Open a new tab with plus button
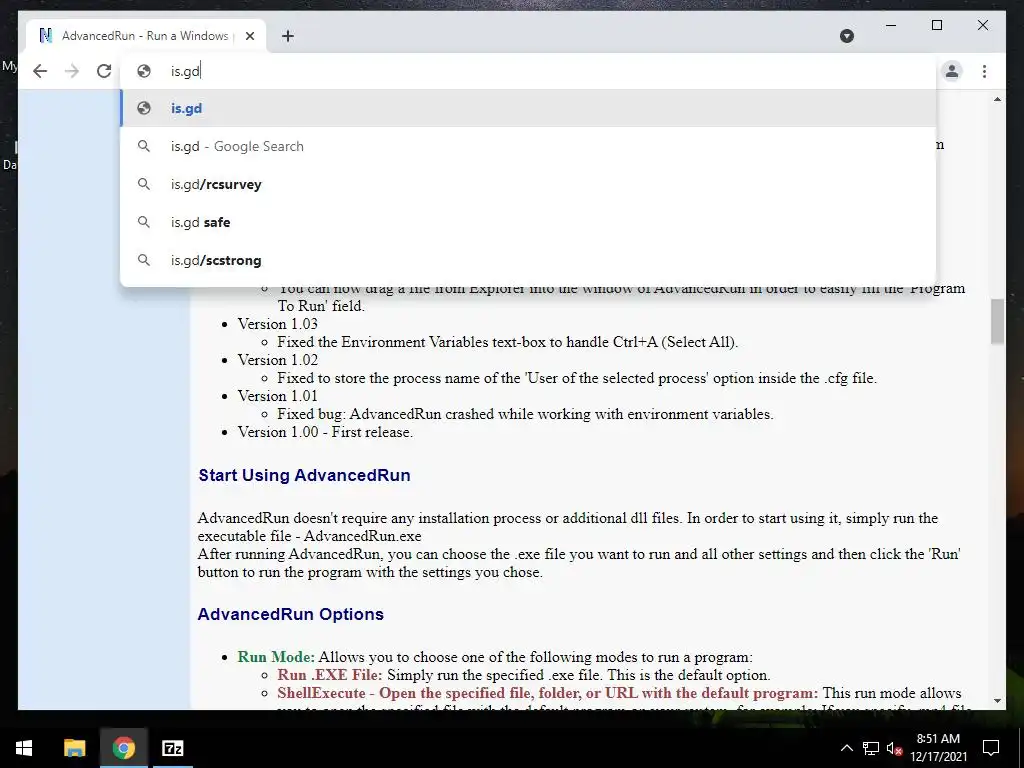 288,36
